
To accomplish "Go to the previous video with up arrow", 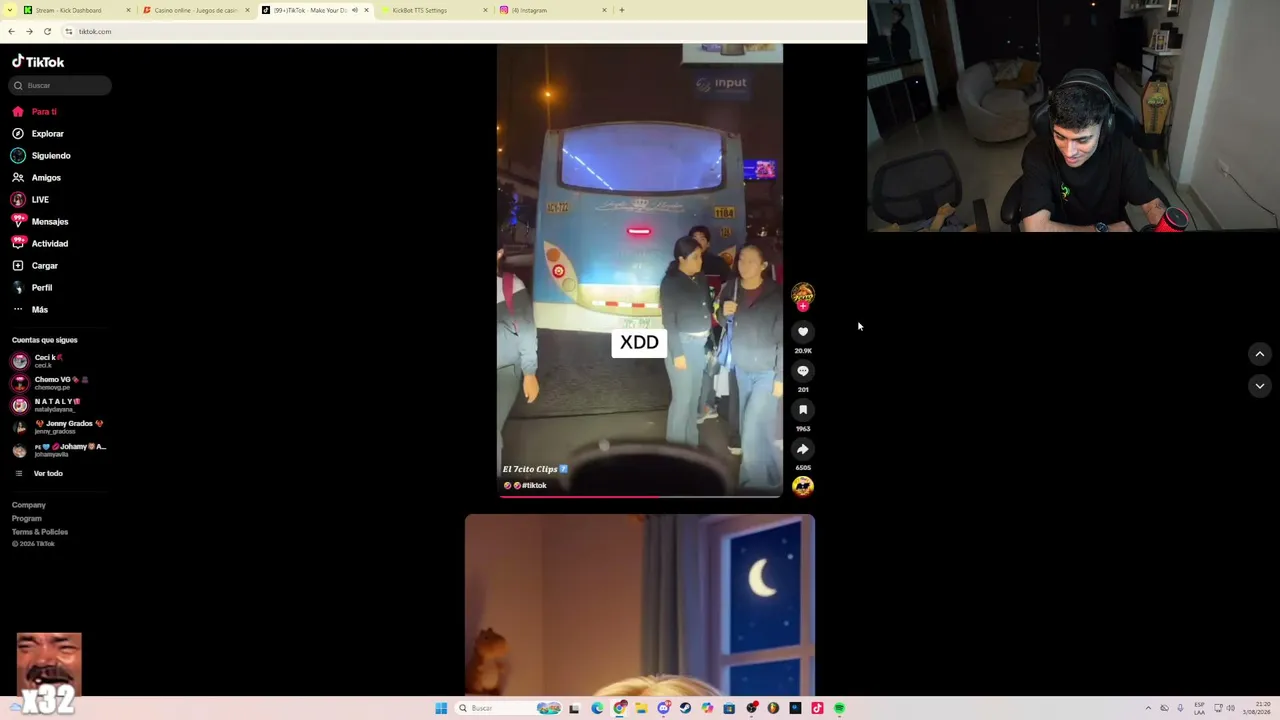I will coord(1260,354).
